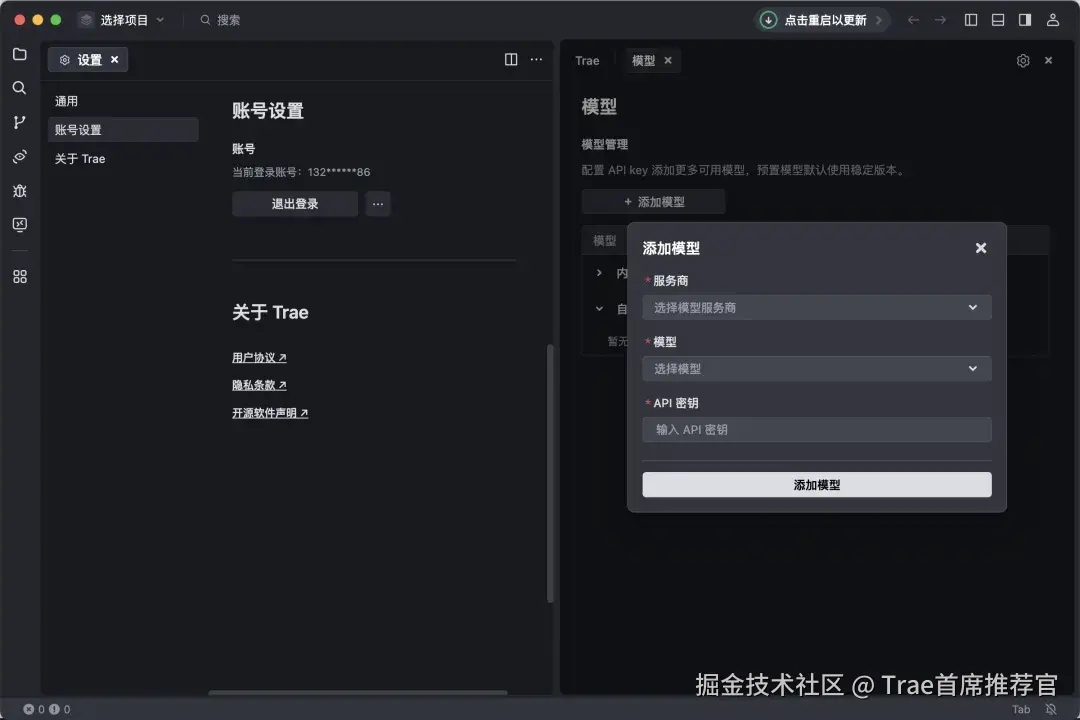
Task: Close the Trae side panel
Action: coord(1048,61)
